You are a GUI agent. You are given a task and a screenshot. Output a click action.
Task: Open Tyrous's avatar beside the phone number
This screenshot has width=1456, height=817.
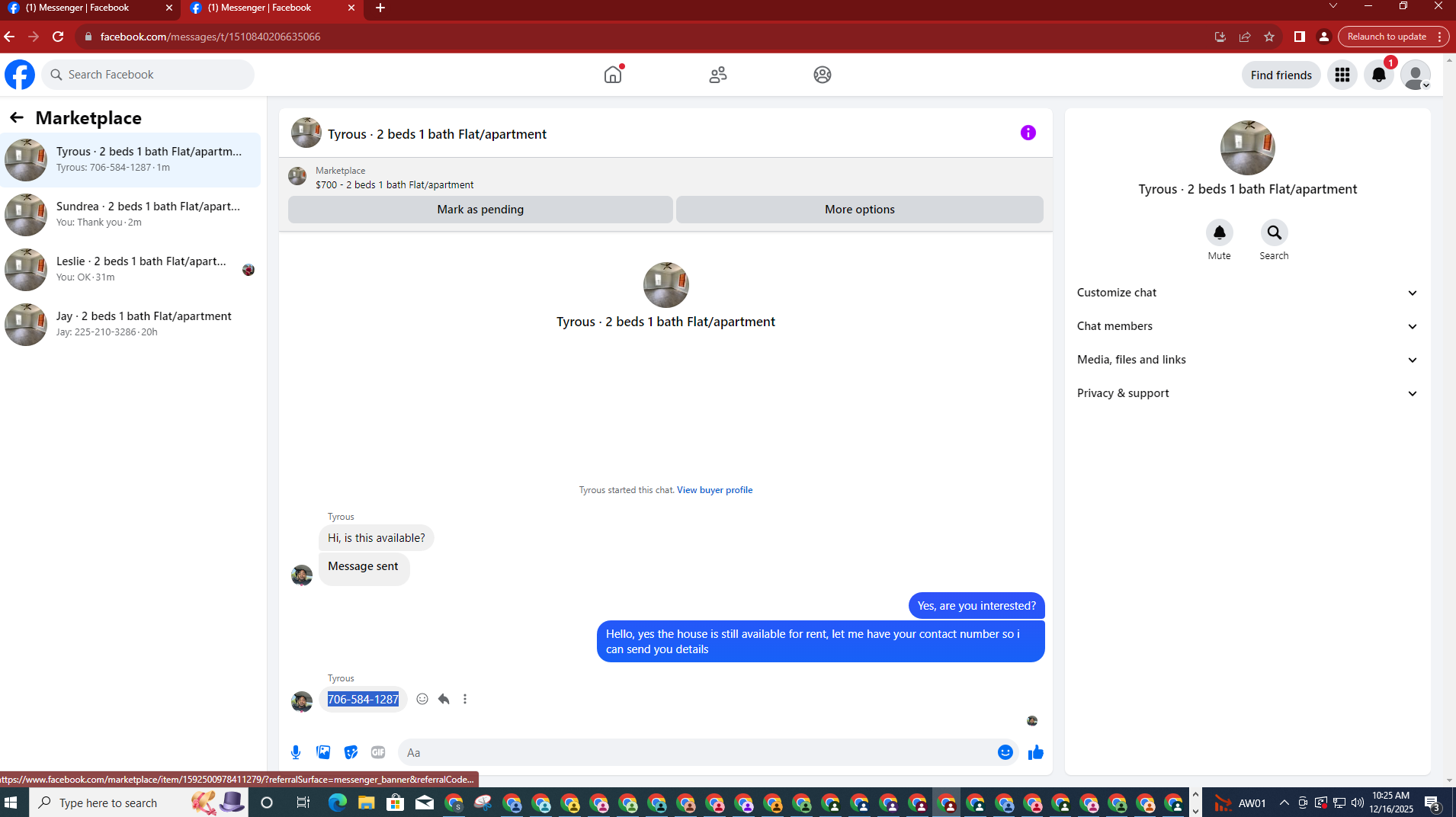tap(302, 702)
